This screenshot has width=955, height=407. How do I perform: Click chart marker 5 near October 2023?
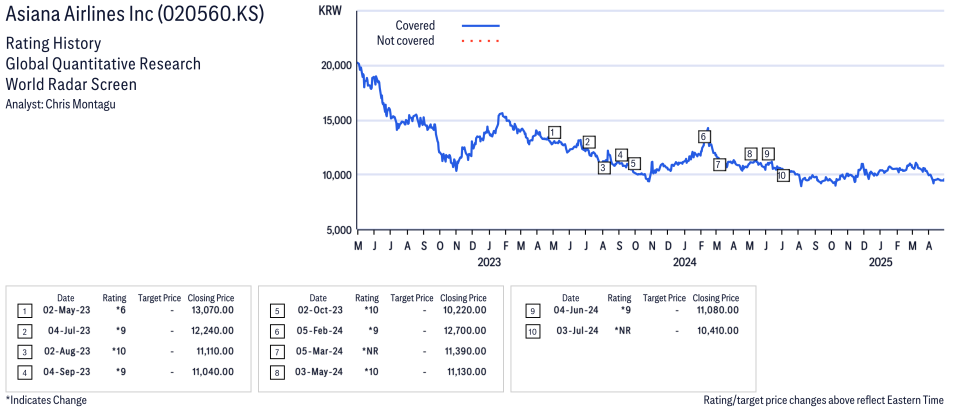634,163
